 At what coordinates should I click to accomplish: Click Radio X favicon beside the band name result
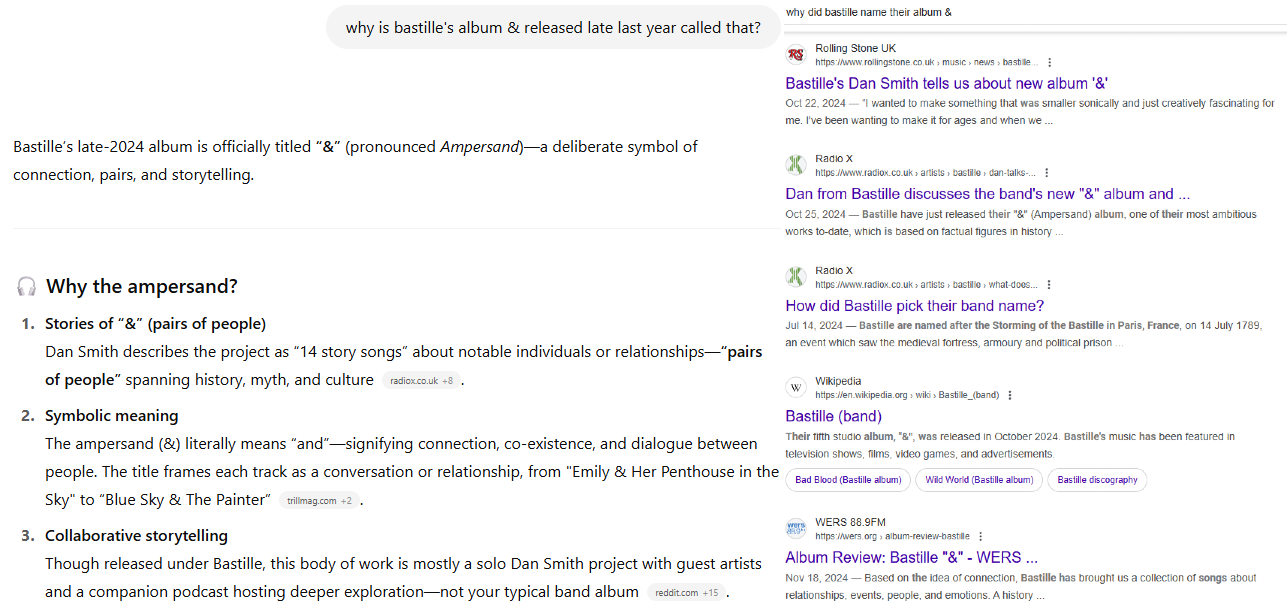coord(796,276)
